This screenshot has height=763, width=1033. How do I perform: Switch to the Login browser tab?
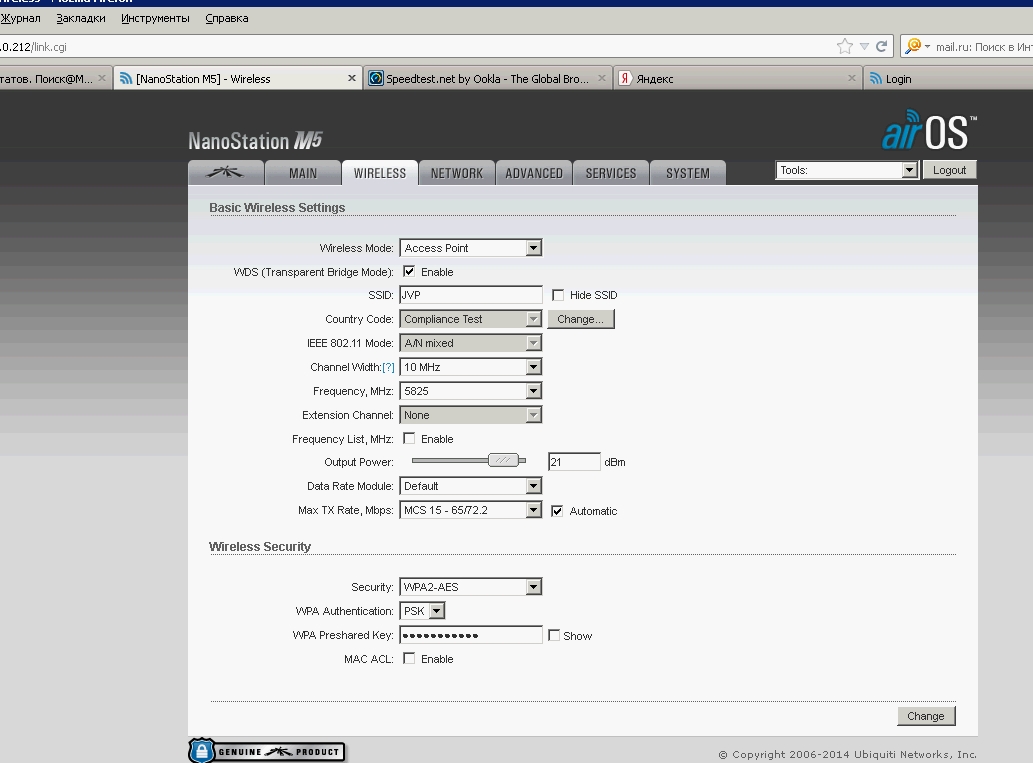(x=949, y=78)
